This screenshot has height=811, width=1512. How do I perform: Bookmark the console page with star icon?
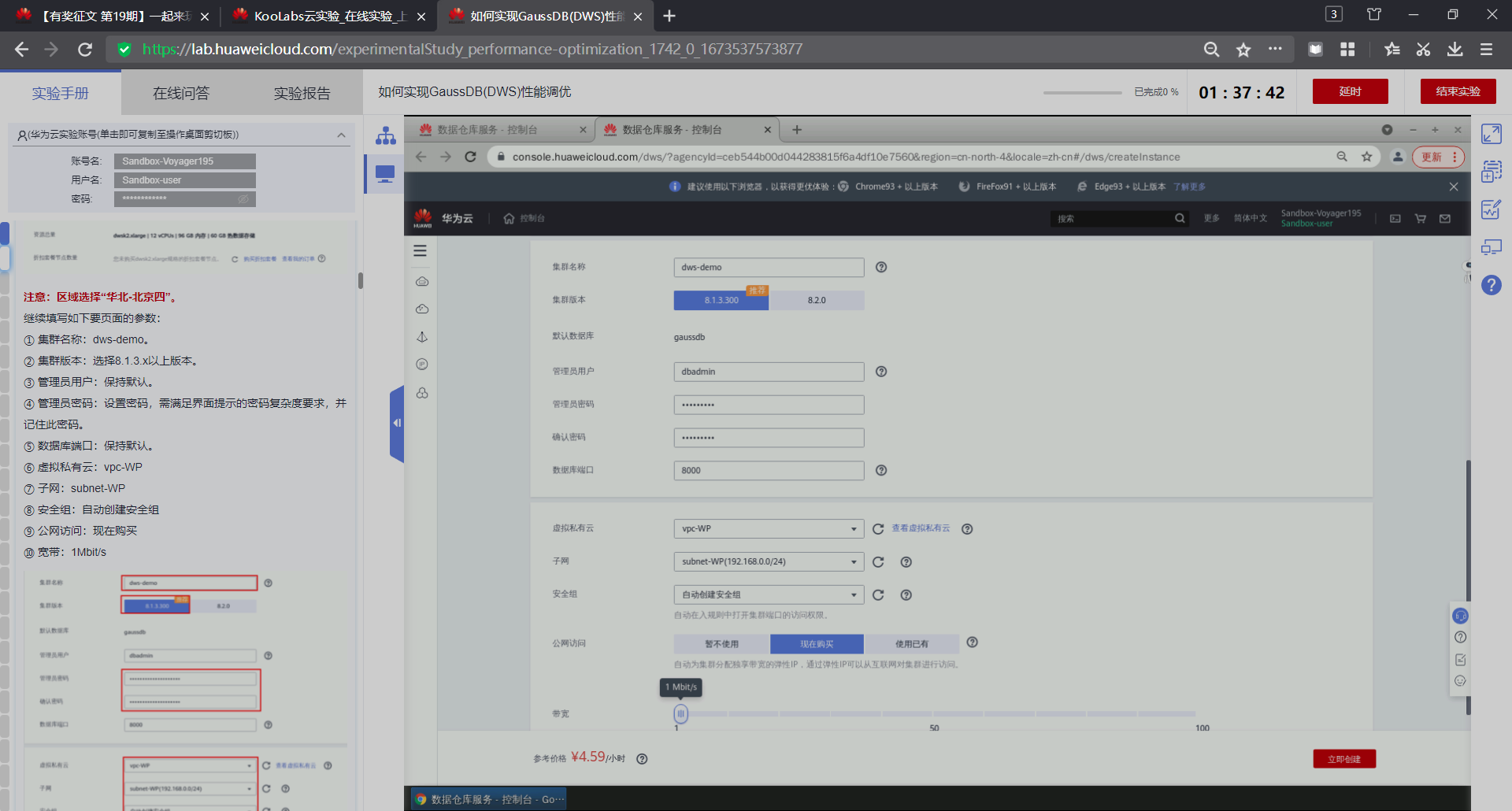tap(1367, 157)
